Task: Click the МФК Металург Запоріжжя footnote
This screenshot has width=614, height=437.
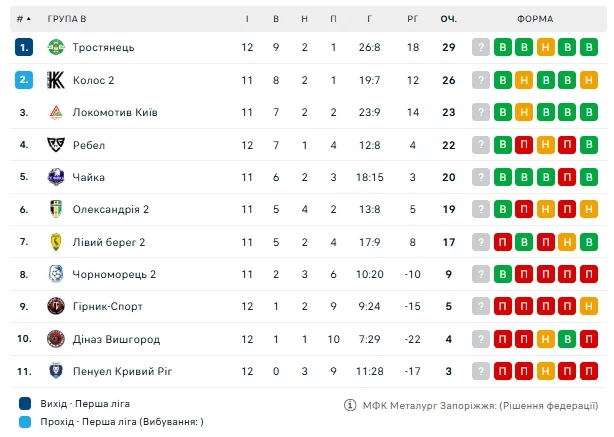Action: [475, 405]
